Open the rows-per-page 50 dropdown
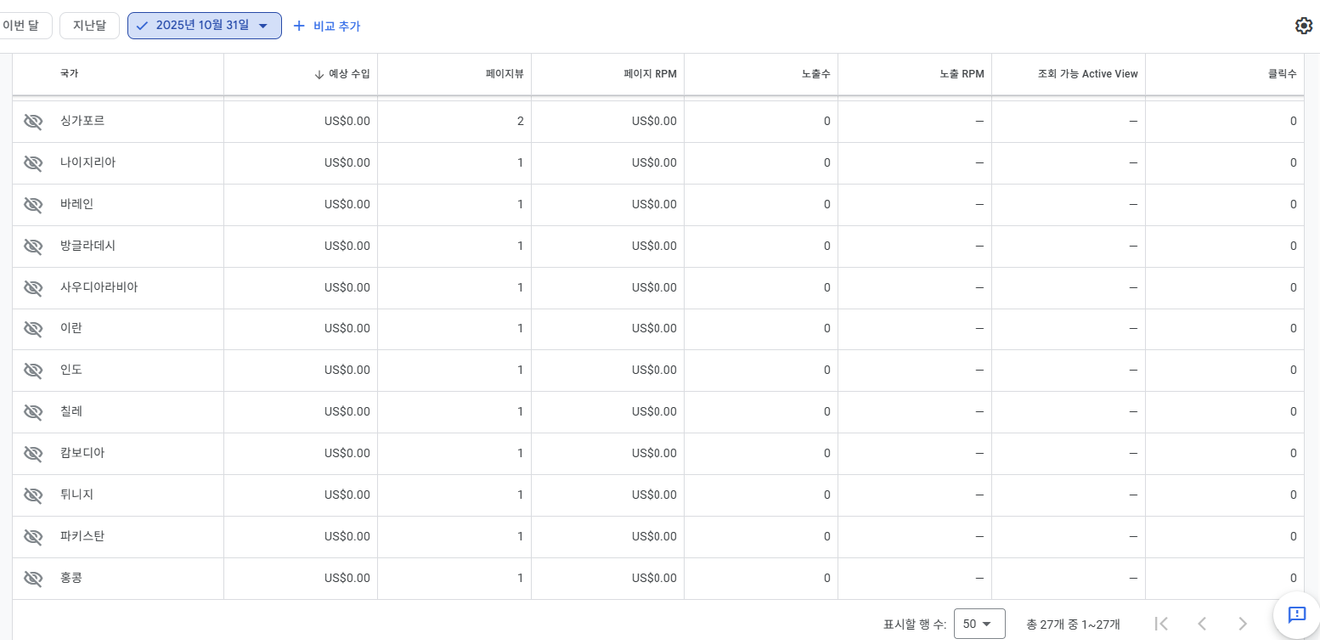The height and width of the screenshot is (640, 1320). coord(979,624)
